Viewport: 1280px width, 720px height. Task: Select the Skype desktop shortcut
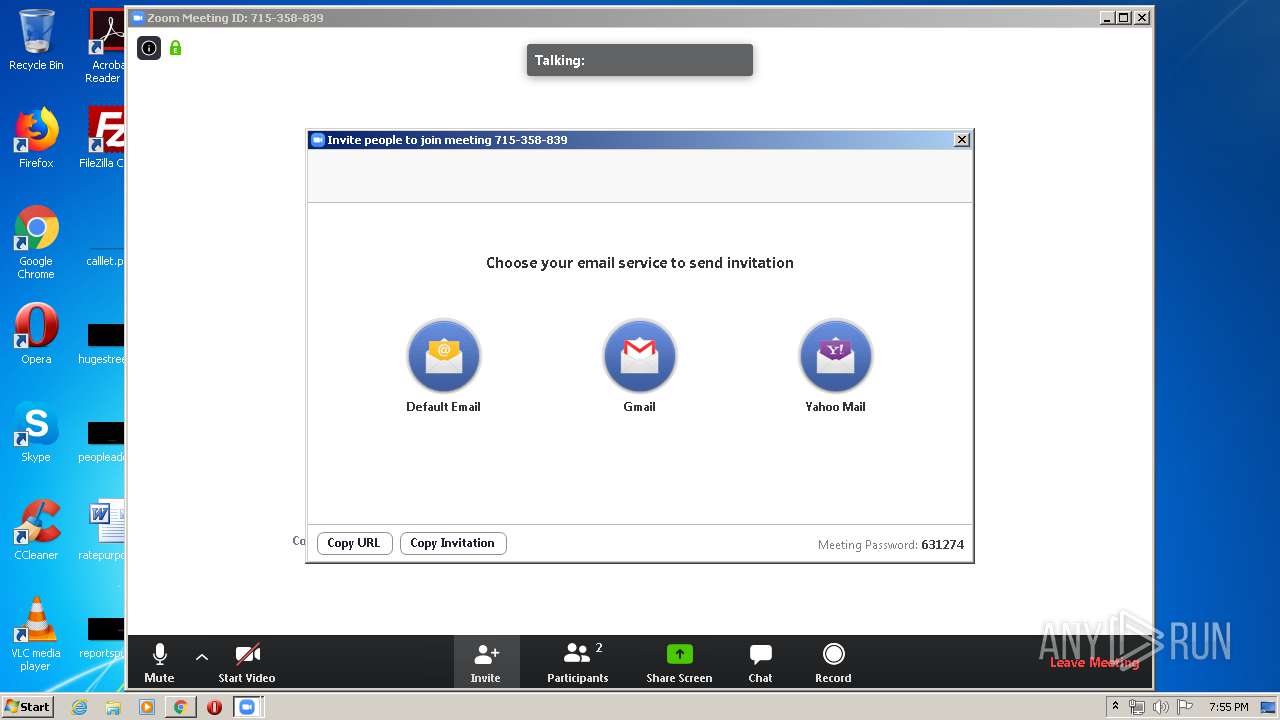(x=36, y=432)
